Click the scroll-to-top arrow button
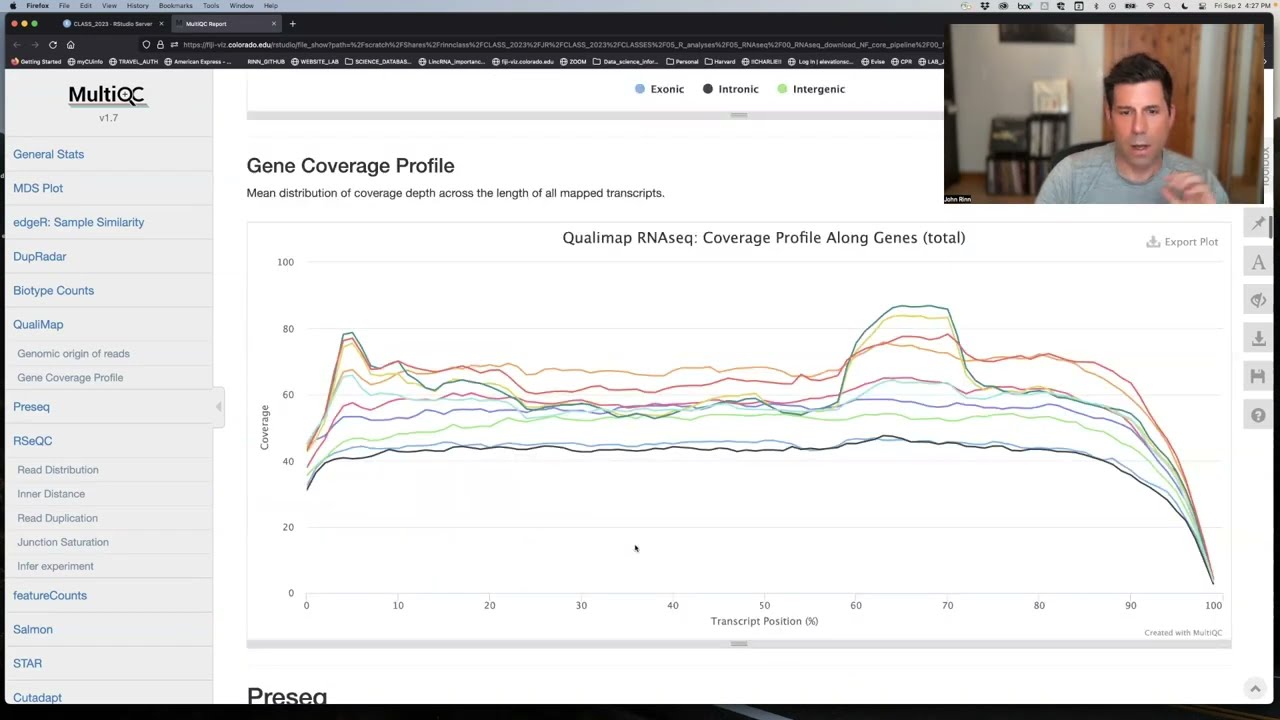Screen dimensions: 1280x720 pos(1255,688)
